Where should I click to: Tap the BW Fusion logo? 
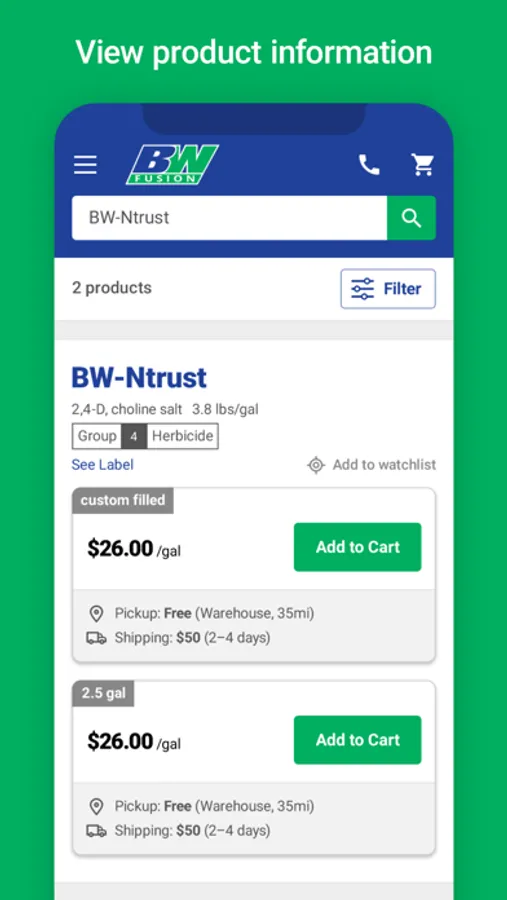172,165
